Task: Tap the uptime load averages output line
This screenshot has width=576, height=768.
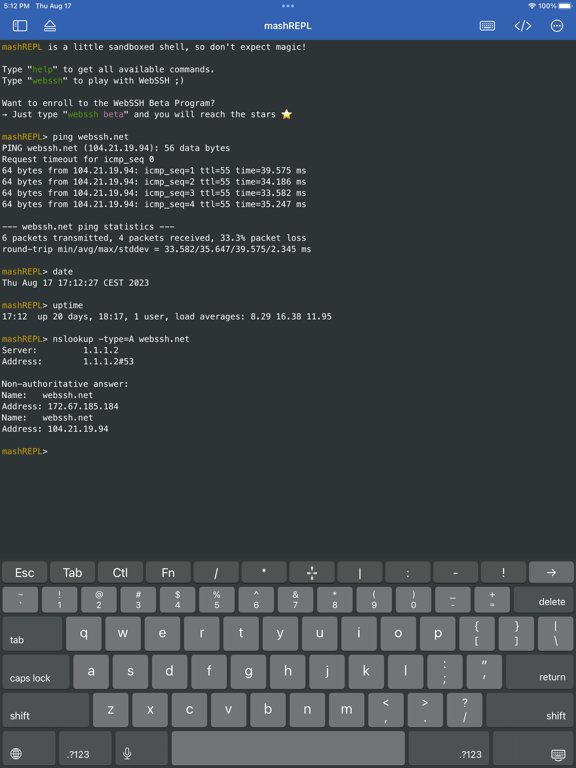Action: click(x=167, y=316)
